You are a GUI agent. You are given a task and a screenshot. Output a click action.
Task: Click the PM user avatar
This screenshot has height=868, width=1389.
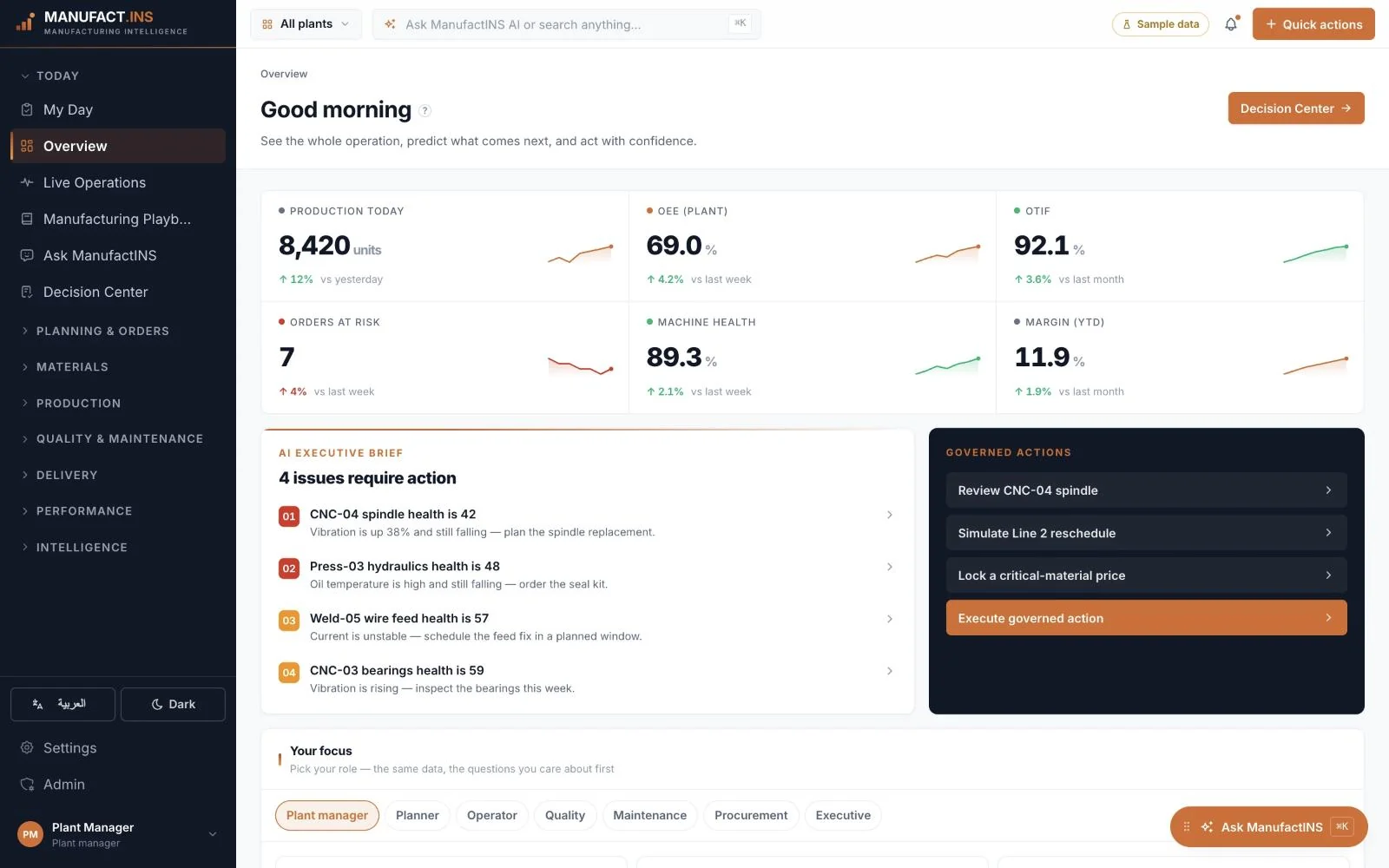[30, 834]
